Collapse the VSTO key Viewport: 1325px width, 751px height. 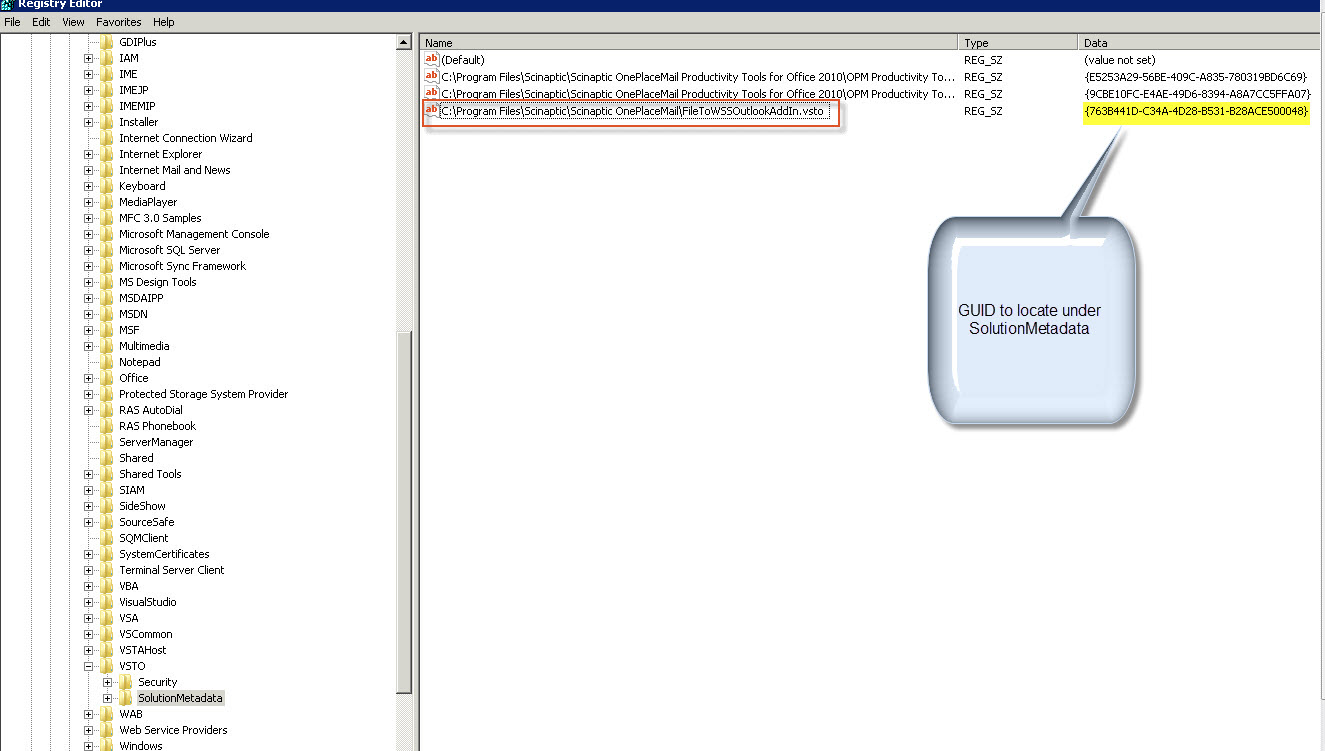tap(88, 666)
